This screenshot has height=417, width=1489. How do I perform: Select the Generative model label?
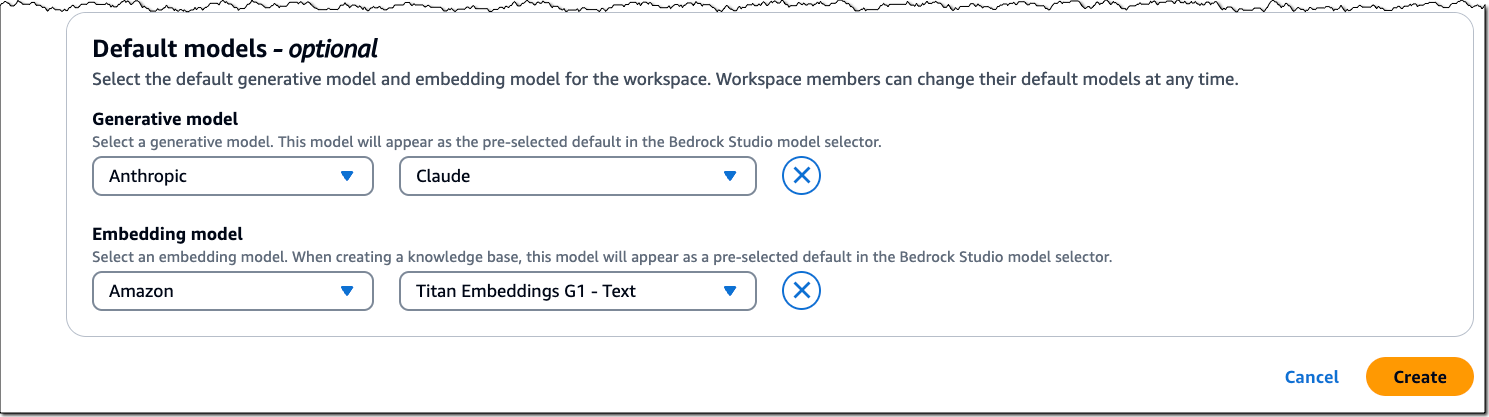pyautogui.click(x=165, y=119)
